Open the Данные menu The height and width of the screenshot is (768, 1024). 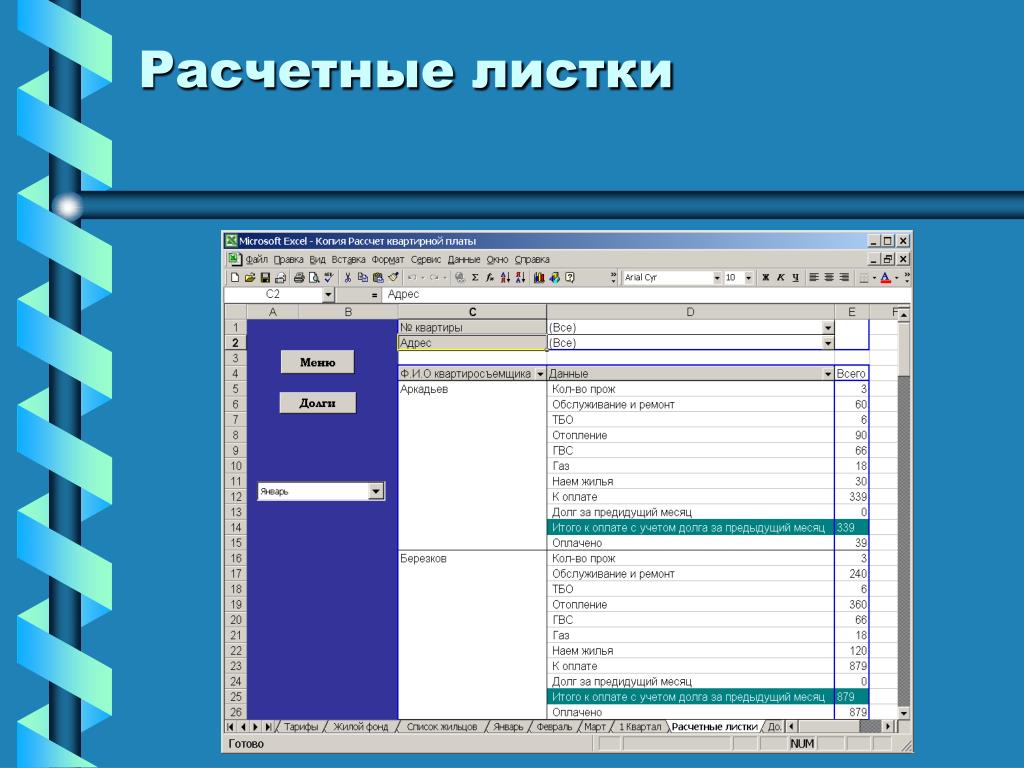click(464, 259)
